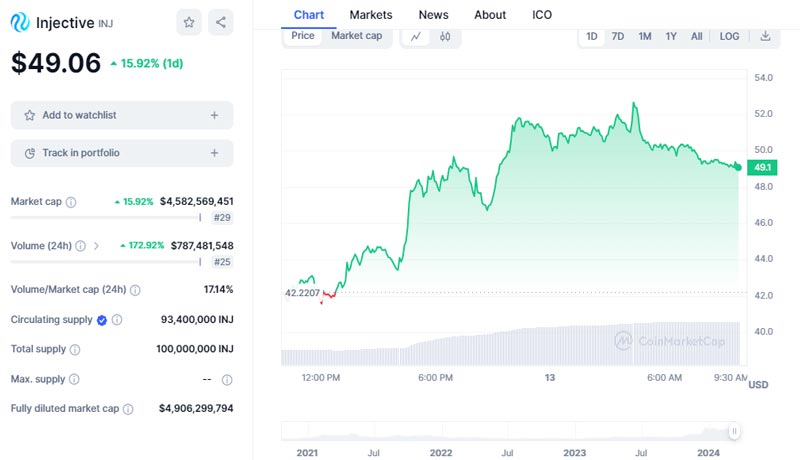
Task: Open Max. supply info icon
Action: pyautogui.click(x=74, y=379)
